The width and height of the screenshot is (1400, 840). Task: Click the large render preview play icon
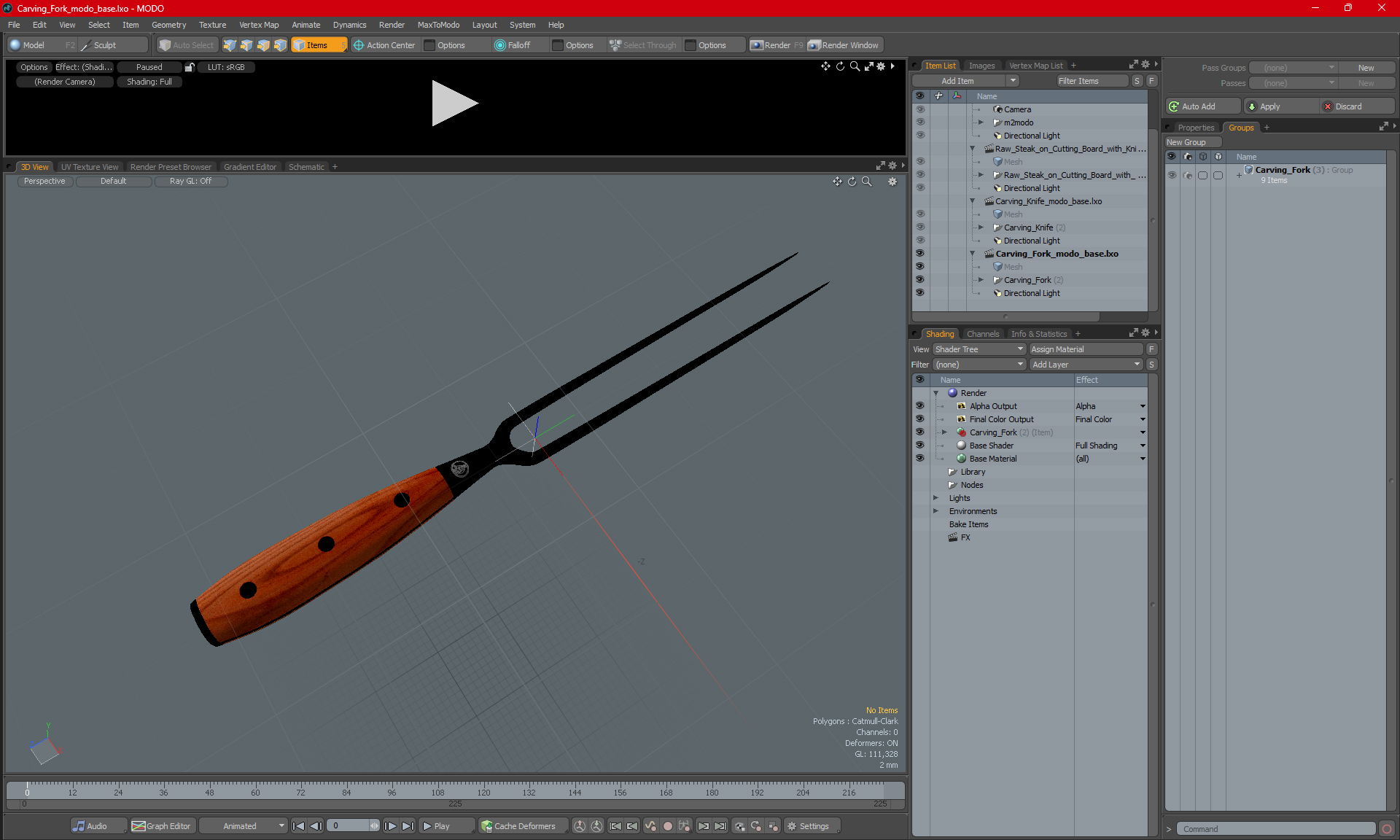click(454, 103)
